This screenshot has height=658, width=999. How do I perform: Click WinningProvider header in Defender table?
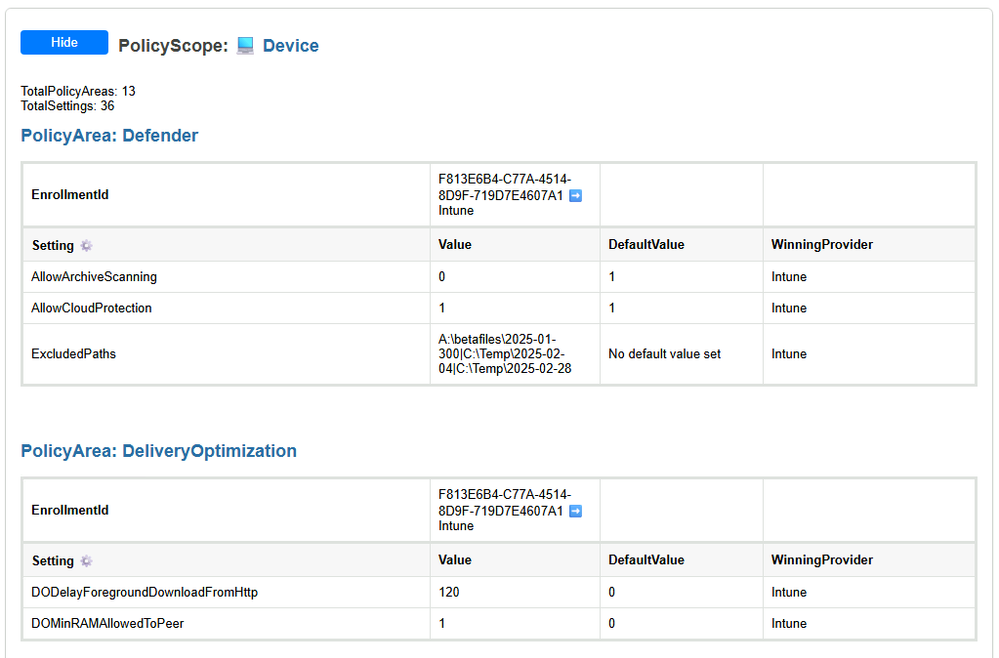tap(822, 245)
